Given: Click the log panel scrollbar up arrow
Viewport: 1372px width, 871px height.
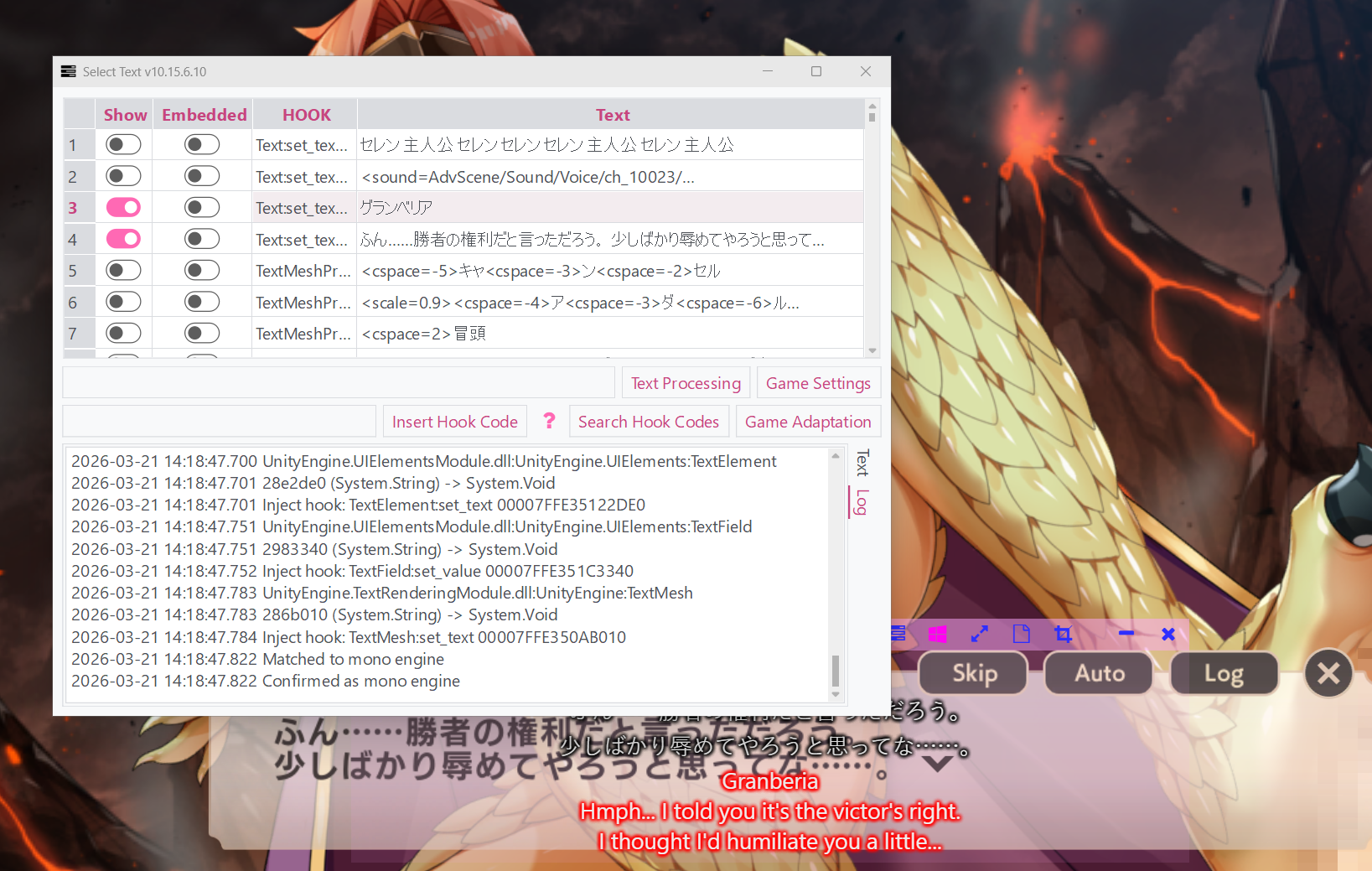Looking at the screenshot, I should 835,456.
